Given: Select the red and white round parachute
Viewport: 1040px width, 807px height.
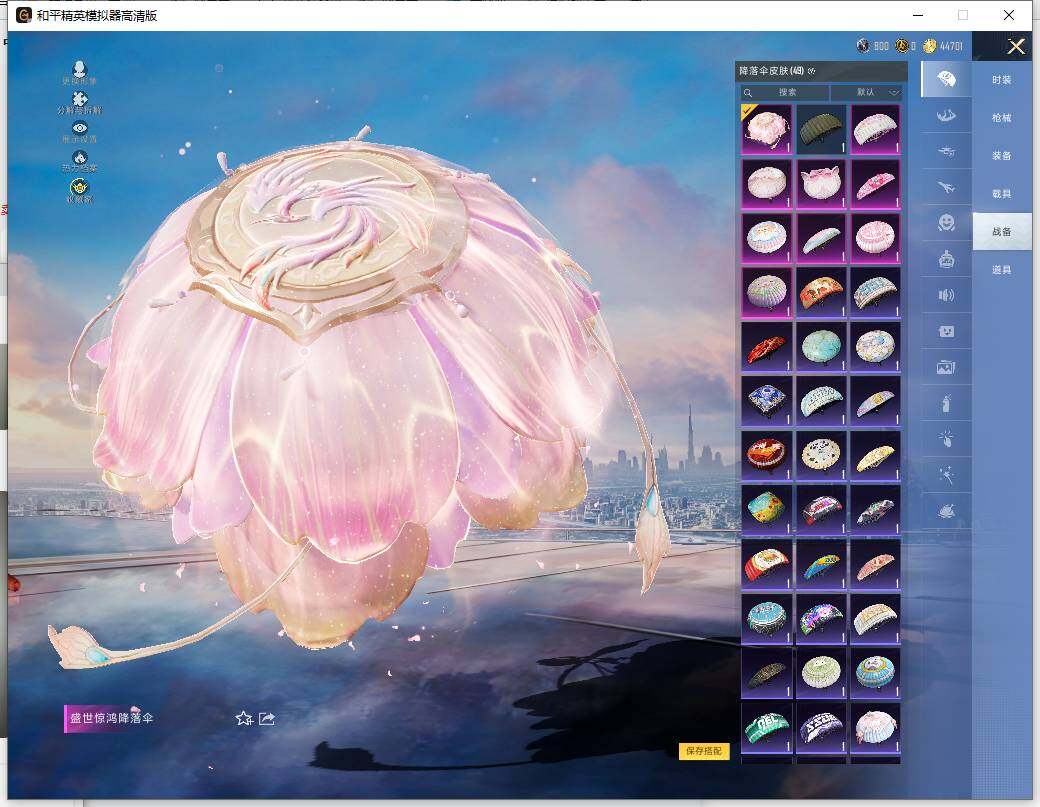Looking at the screenshot, I should (766, 564).
